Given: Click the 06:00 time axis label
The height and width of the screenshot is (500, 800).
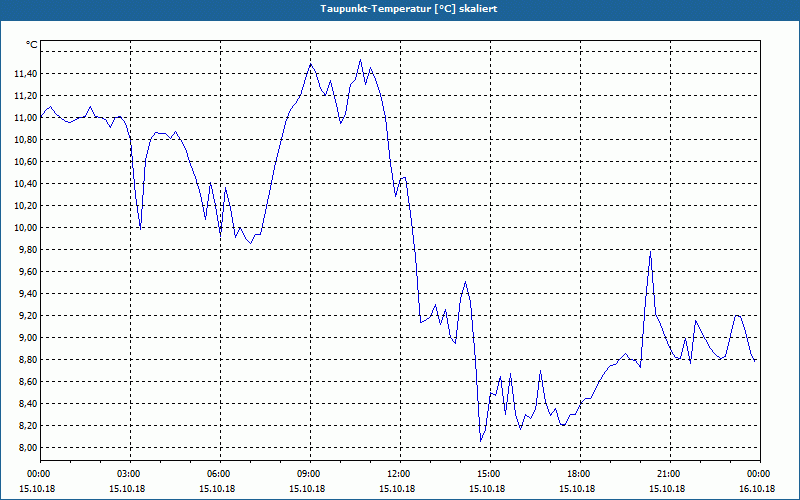Looking at the screenshot, I should (220, 474).
